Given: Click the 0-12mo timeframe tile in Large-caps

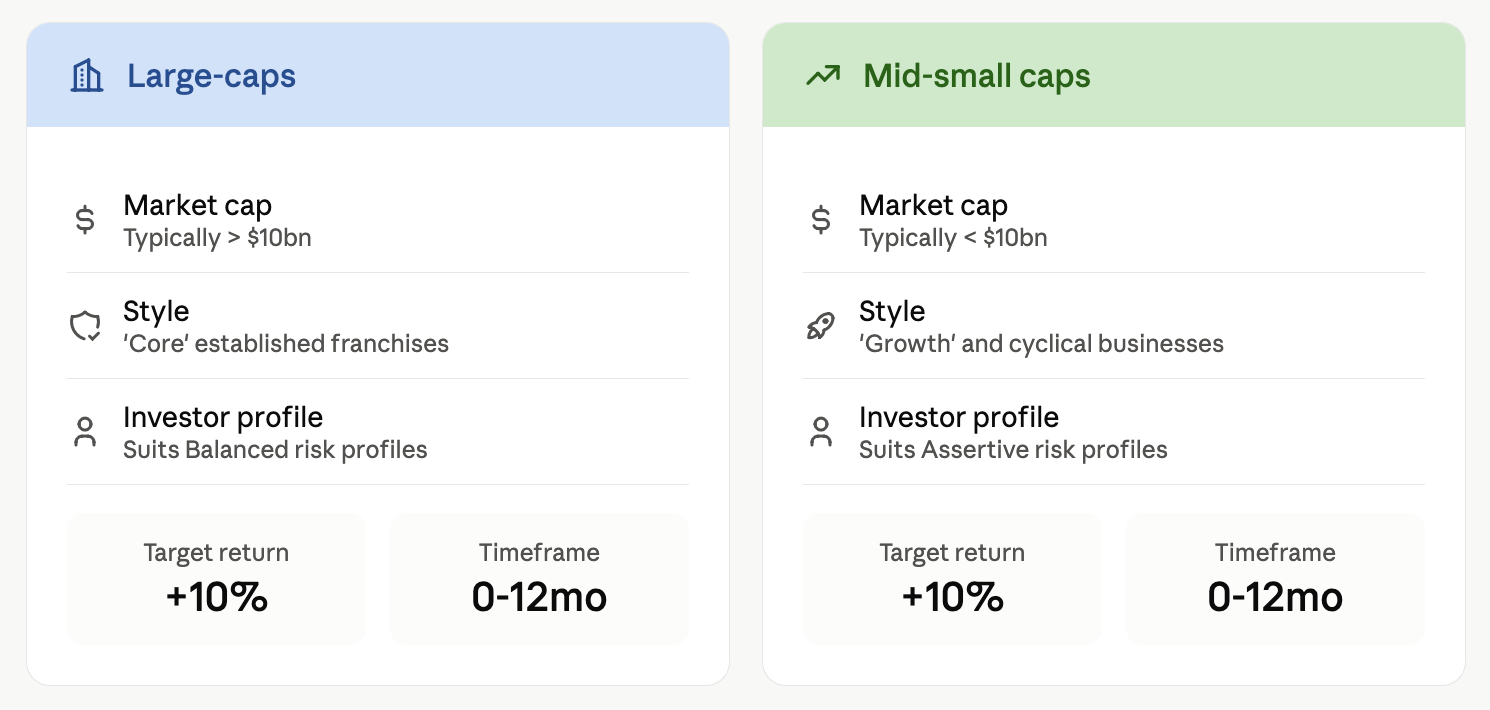Looking at the screenshot, I should pos(539,579).
